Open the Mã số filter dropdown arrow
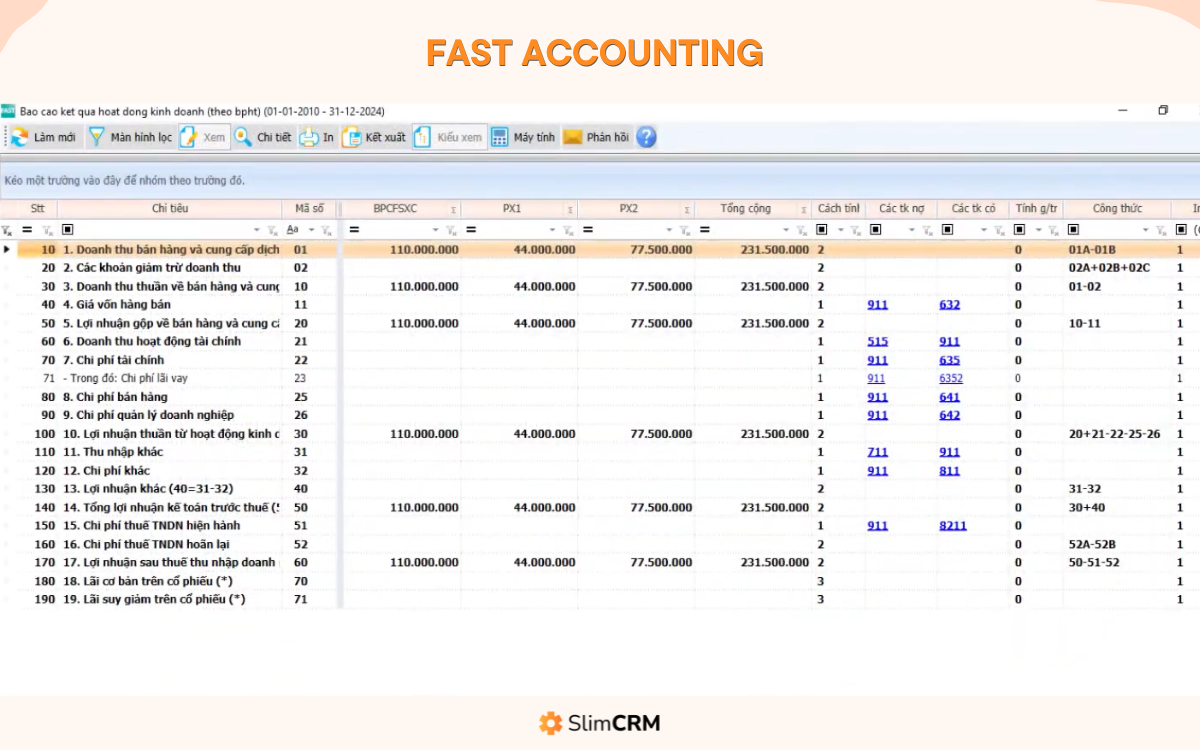1200x750 pixels. (311, 230)
